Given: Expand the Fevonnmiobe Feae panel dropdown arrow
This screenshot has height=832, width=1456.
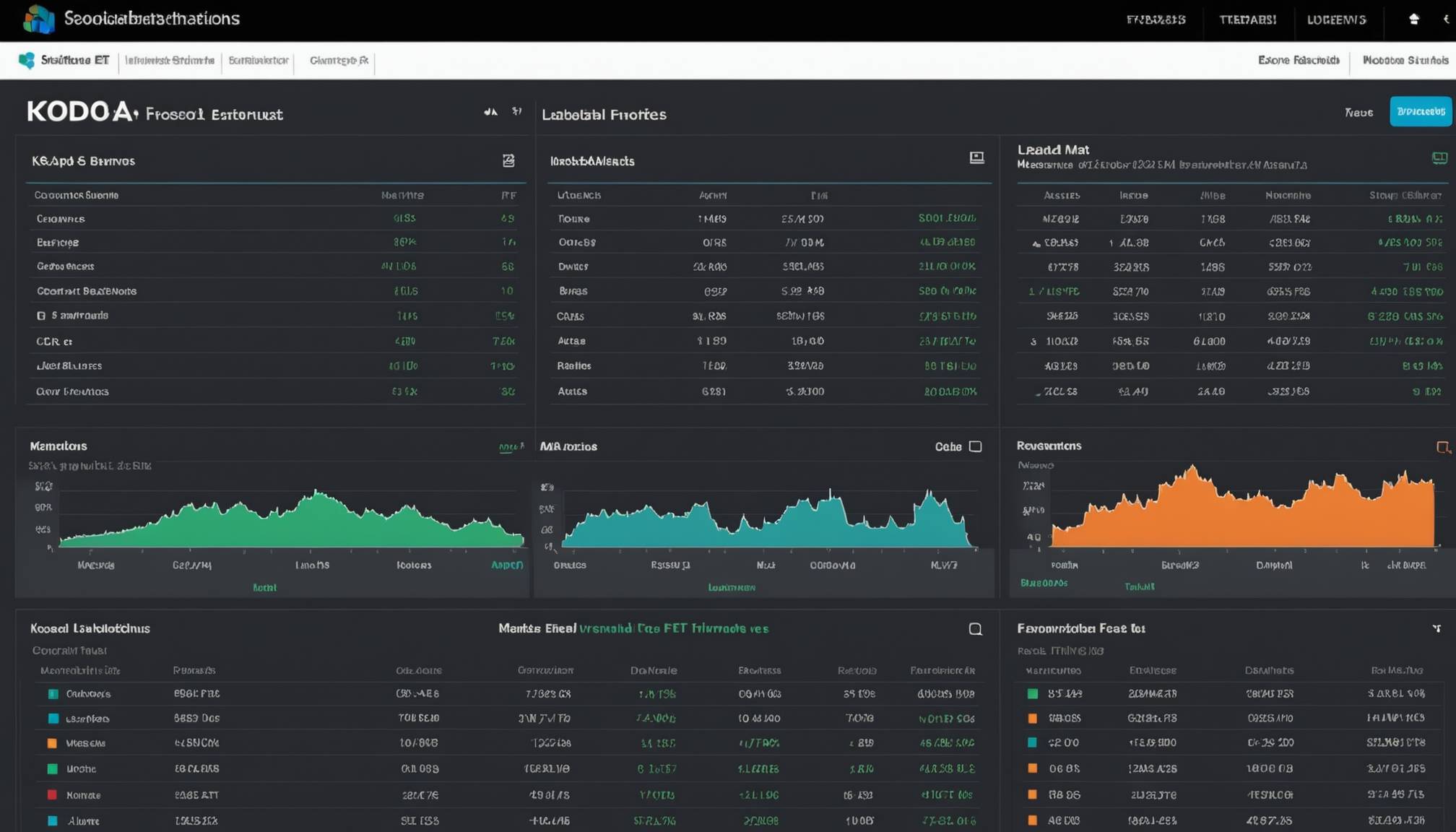Looking at the screenshot, I should click(1436, 628).
